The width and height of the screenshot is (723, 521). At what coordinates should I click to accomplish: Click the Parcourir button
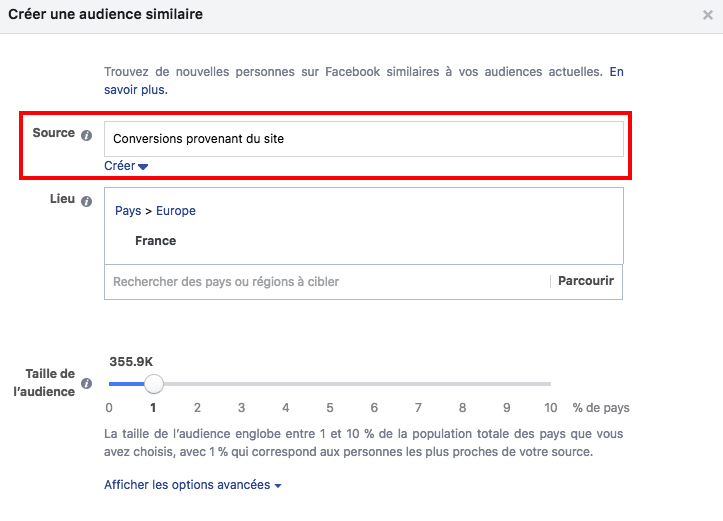pos(585,281)
